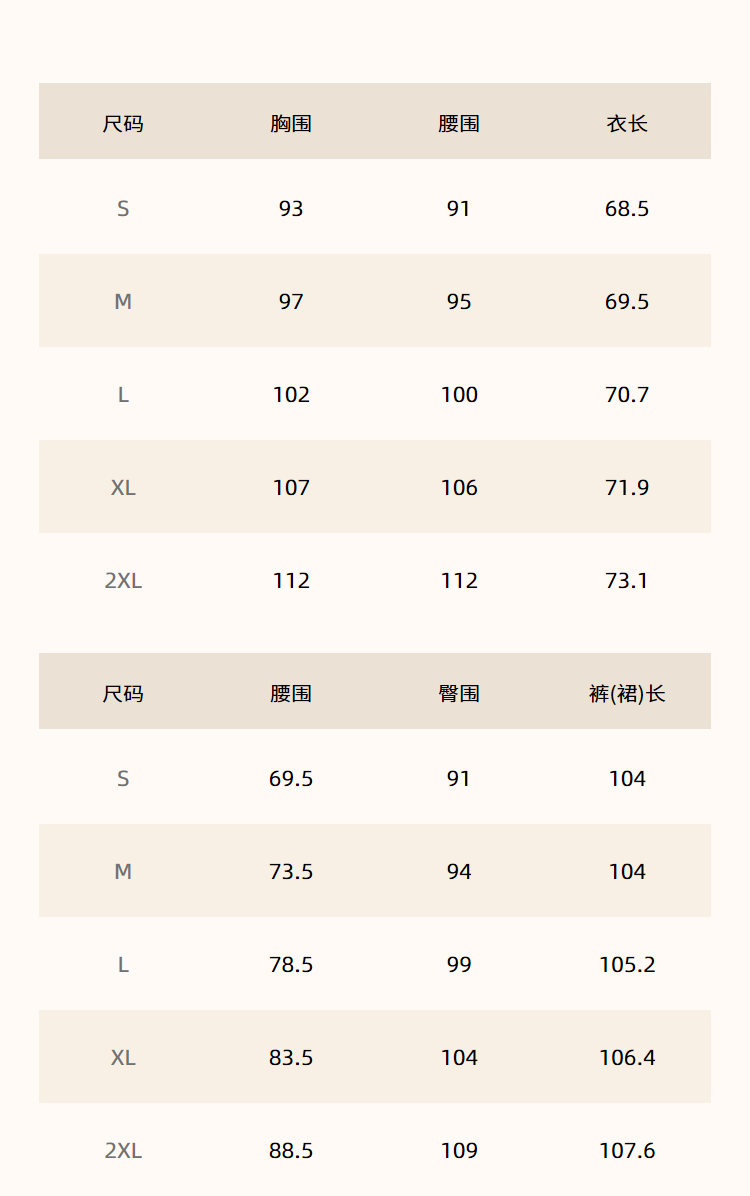Click the 胸围 column header

pyautogui.click(x=291, y=124)
